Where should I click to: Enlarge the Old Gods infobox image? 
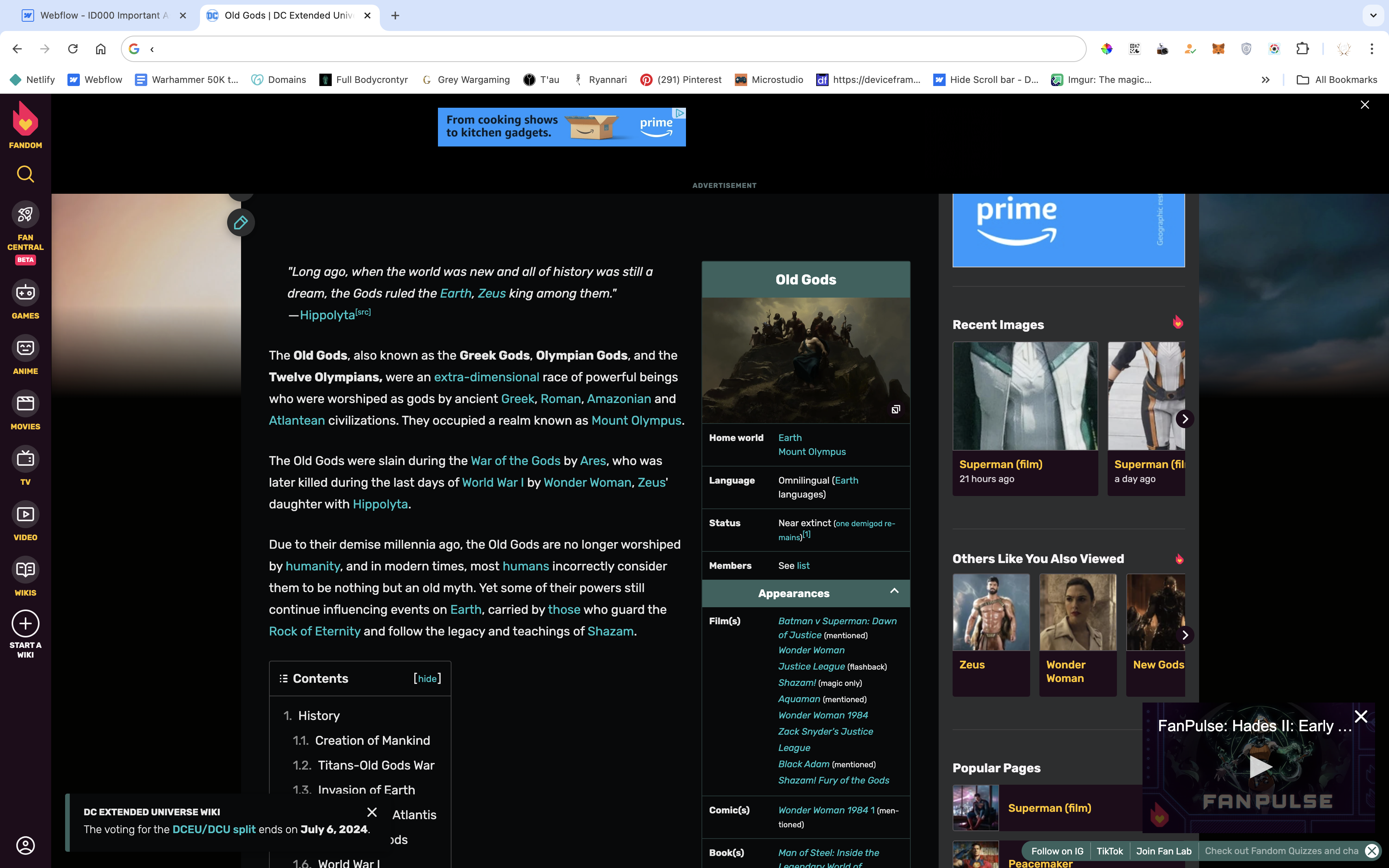coord(895,409)
